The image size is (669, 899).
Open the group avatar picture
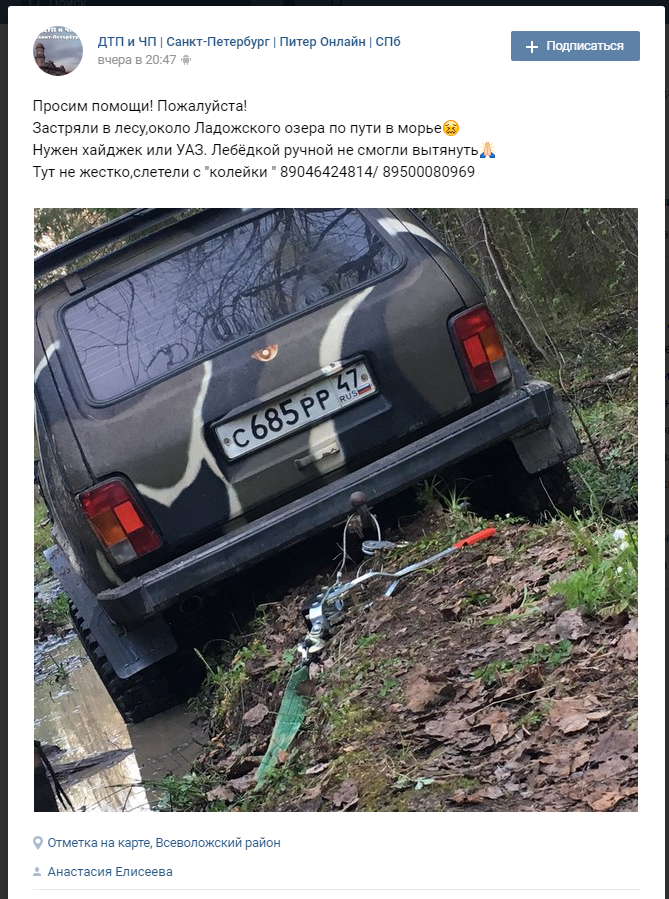point(58,50)
